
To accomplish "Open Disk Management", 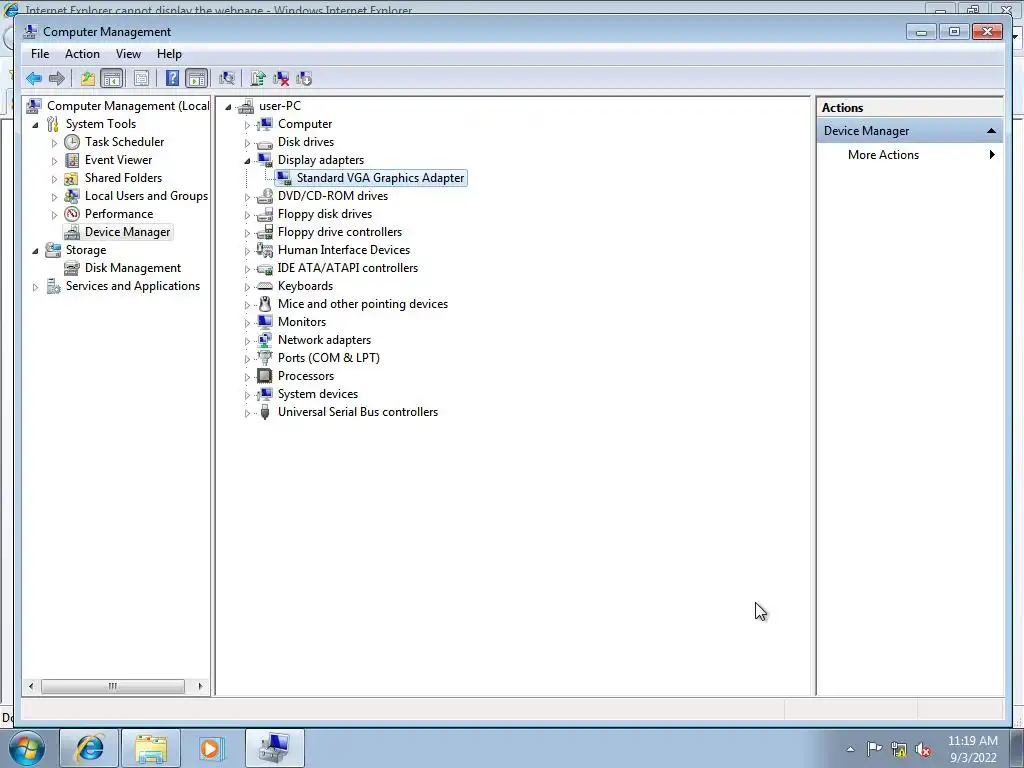I will pos(133,268).
